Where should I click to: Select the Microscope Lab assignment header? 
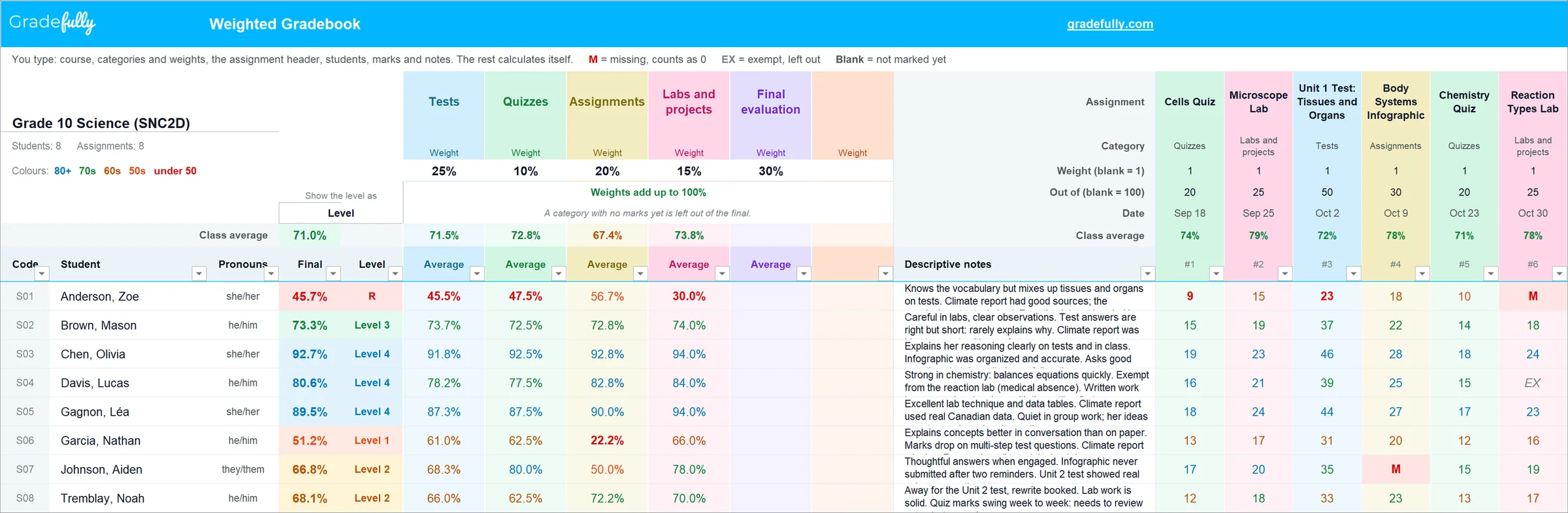[1258, 102]
